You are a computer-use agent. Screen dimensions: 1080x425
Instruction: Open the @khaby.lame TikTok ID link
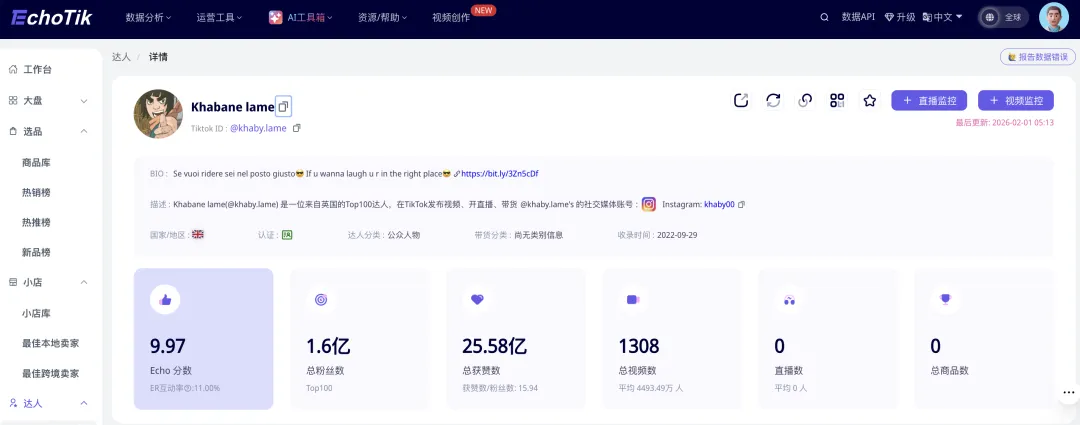pyautogui.click(x=258, y=128)
